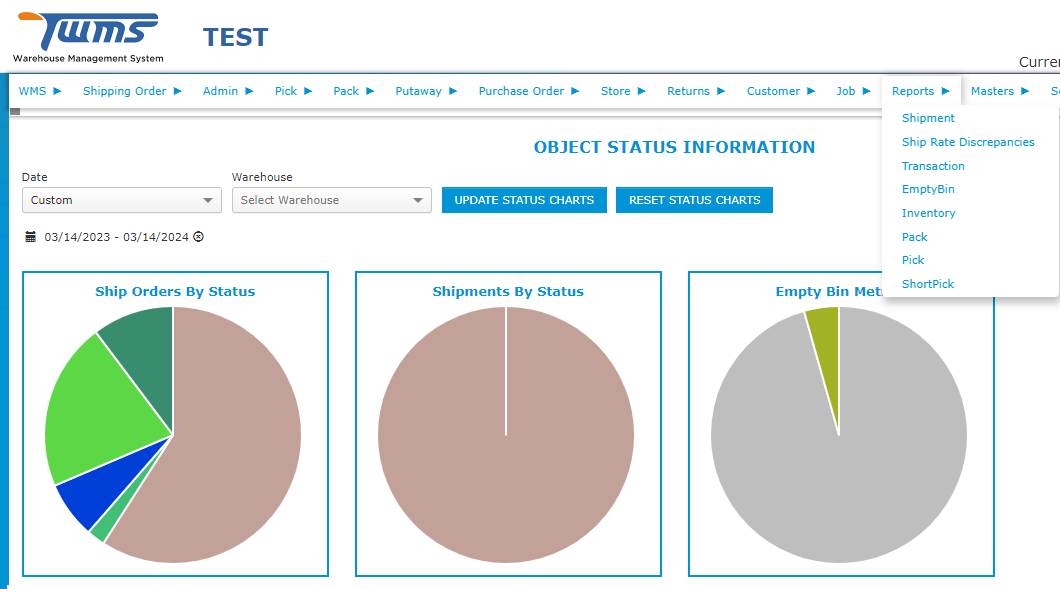The width and height of the screenshot is (1060, 589).
Task: Click the arrow icon beside Putaway
Action: coord(454,90)
